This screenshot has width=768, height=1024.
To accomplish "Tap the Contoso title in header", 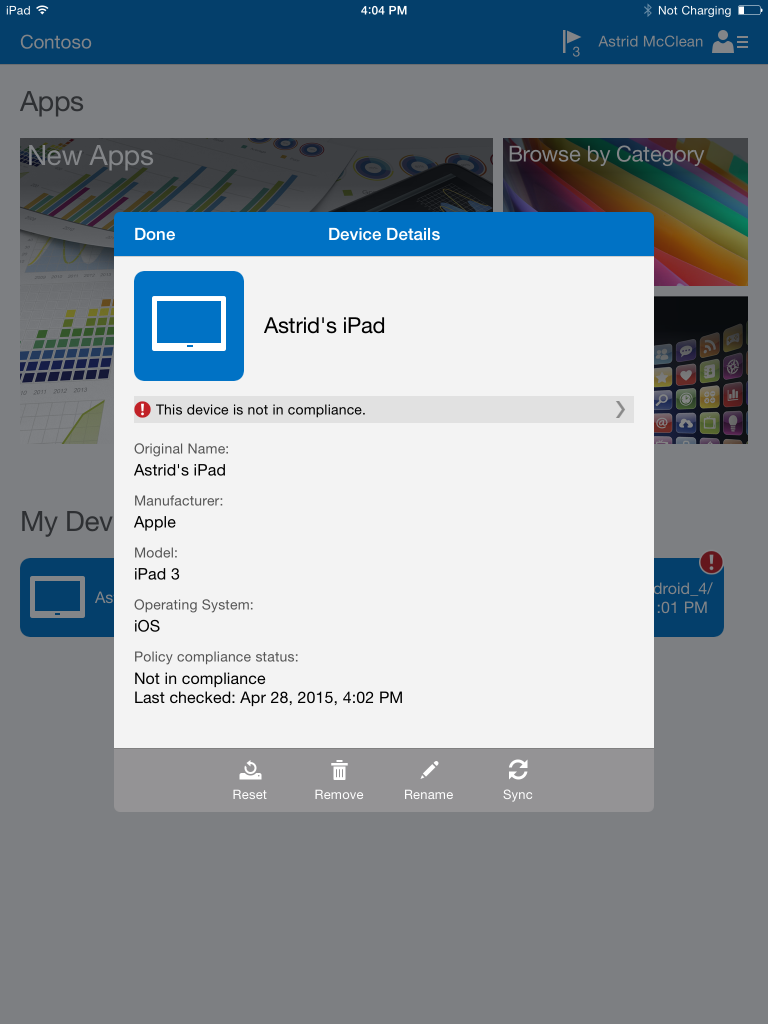I will 56,42.
